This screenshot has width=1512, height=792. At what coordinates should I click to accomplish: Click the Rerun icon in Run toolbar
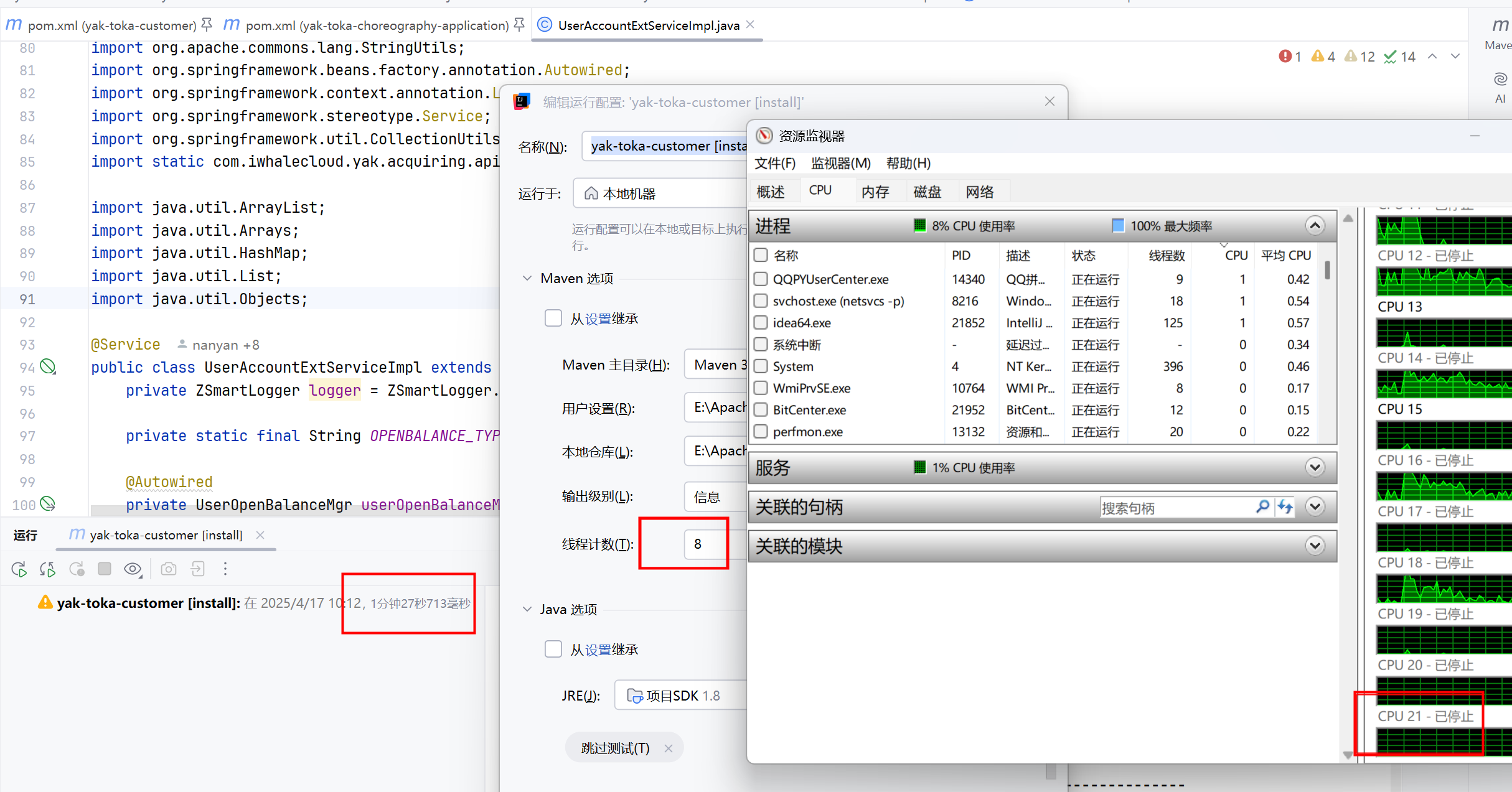[x=19, y=569]
